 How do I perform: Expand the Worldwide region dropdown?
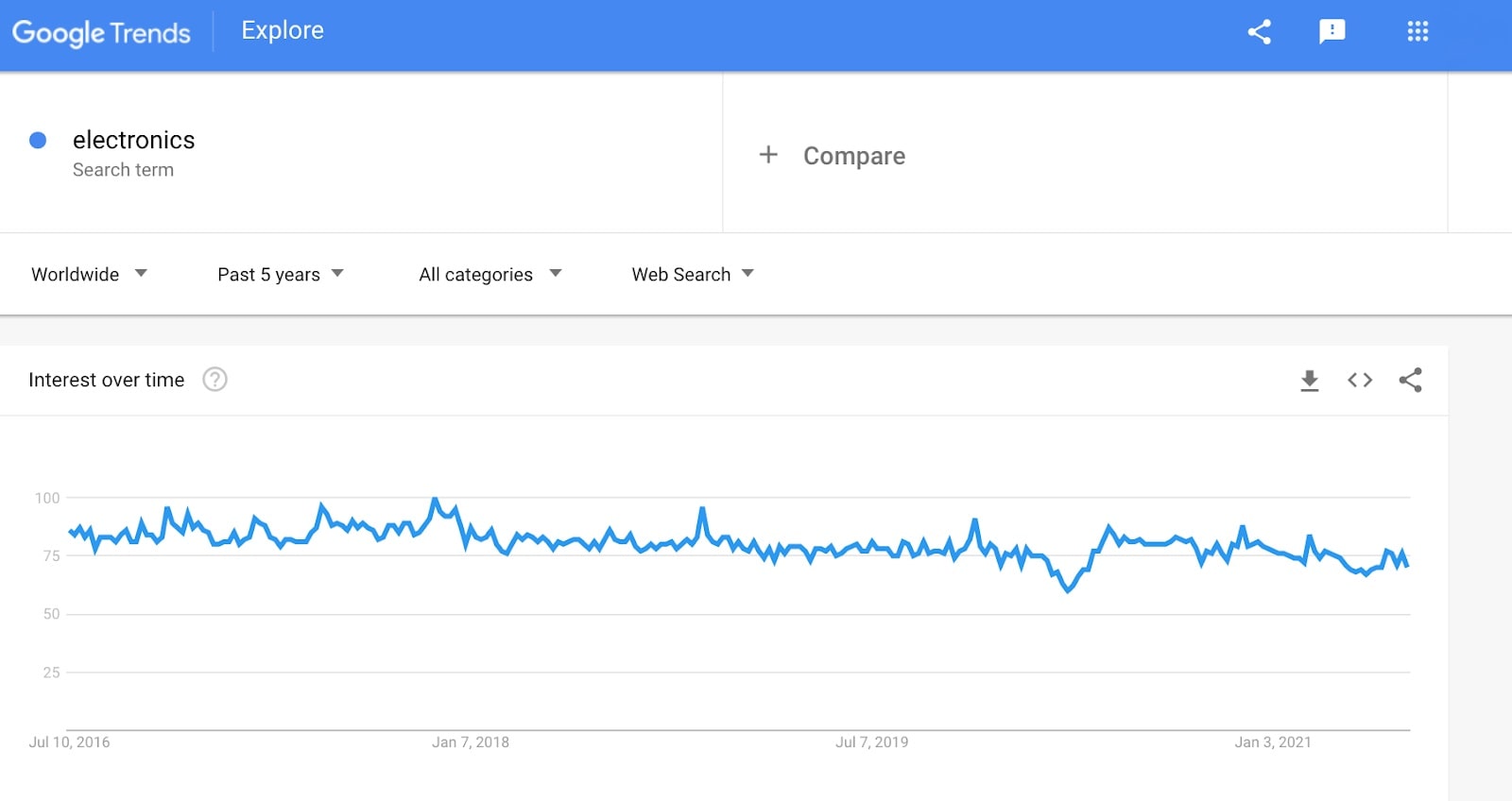point(89,274)
